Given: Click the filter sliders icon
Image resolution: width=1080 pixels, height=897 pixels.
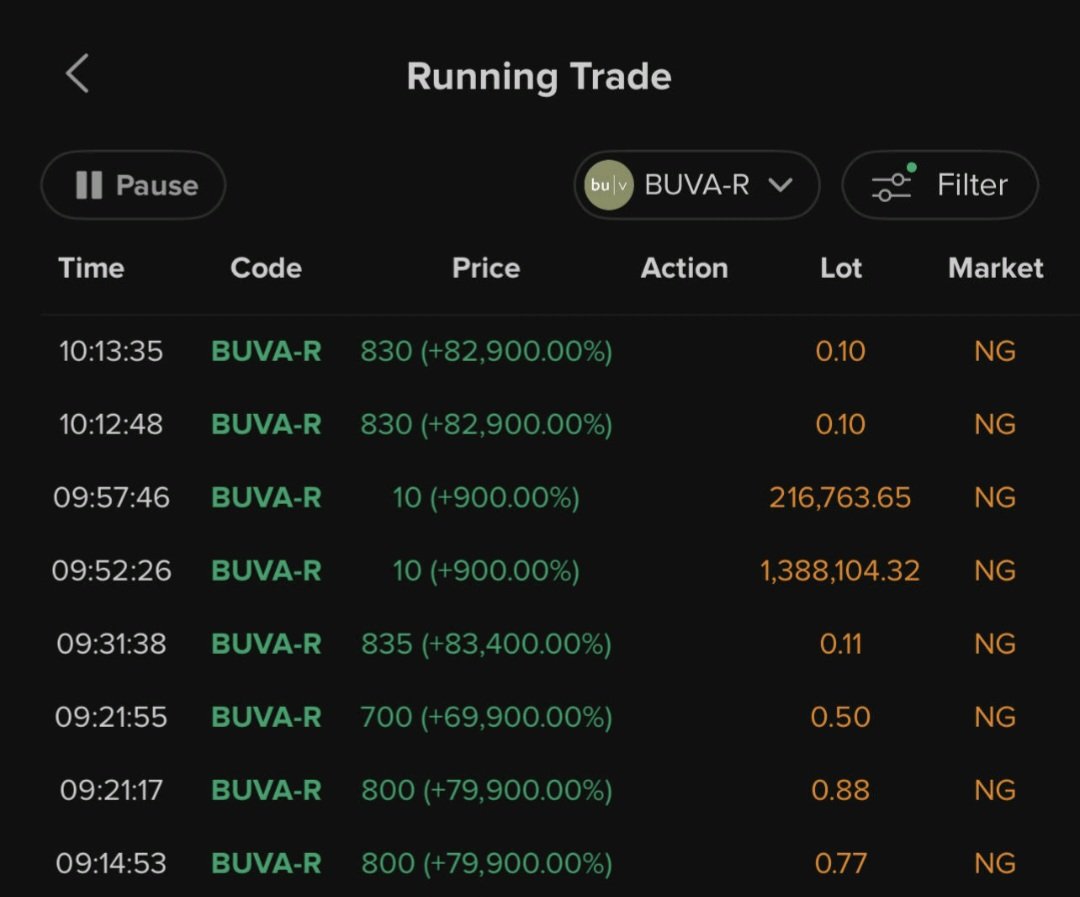Looking at the screenshot, I should 893,185.
